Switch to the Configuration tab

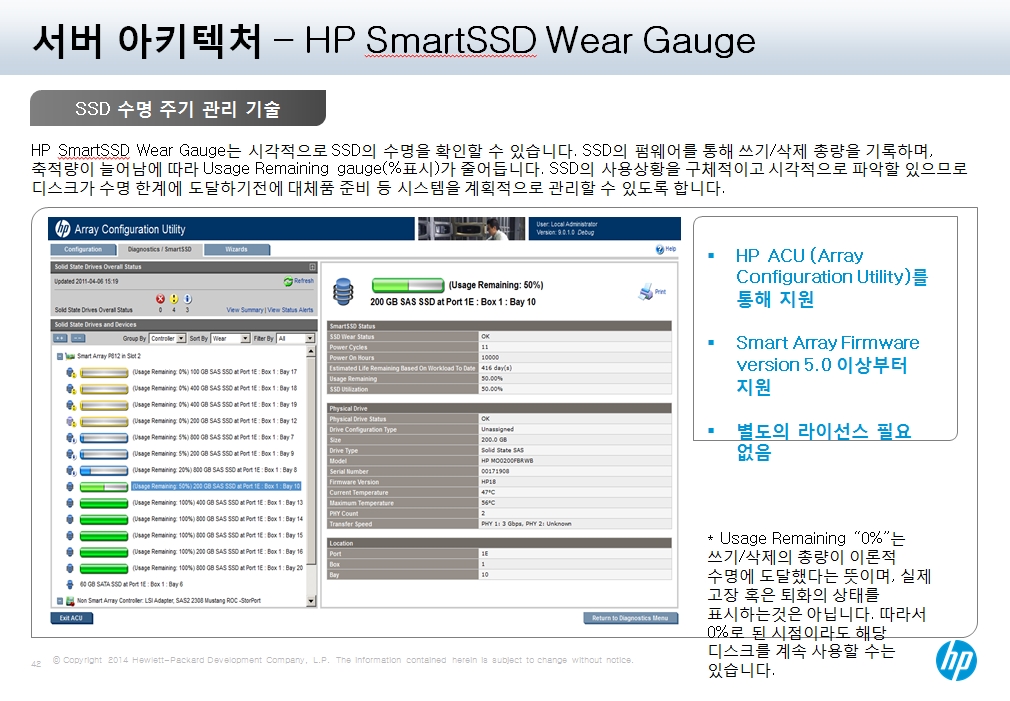tap(83, 249)
